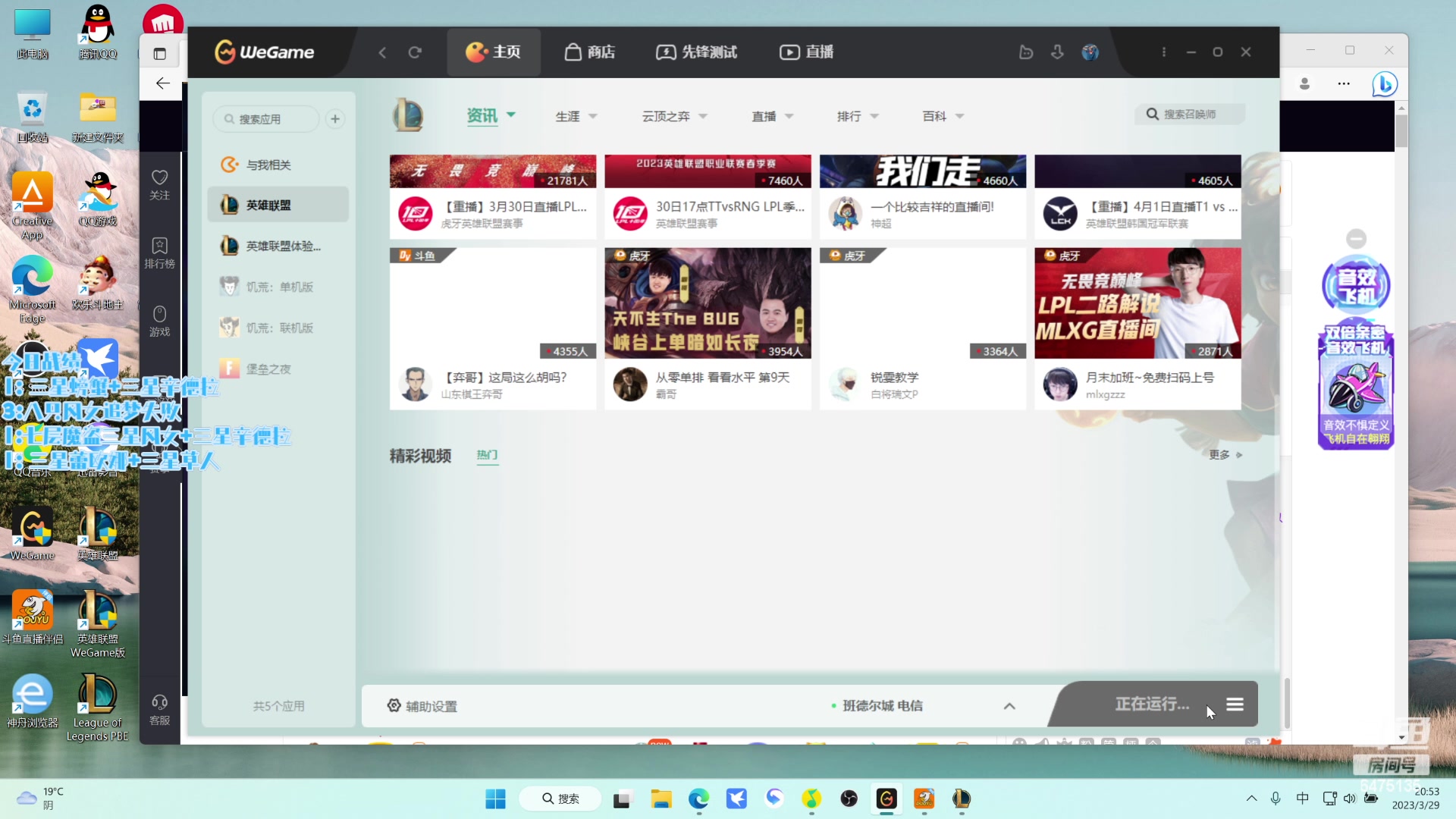Open 辅助设置 settings
The width and height of the screenshot is (1456, 819).
[x=422, y=706]
